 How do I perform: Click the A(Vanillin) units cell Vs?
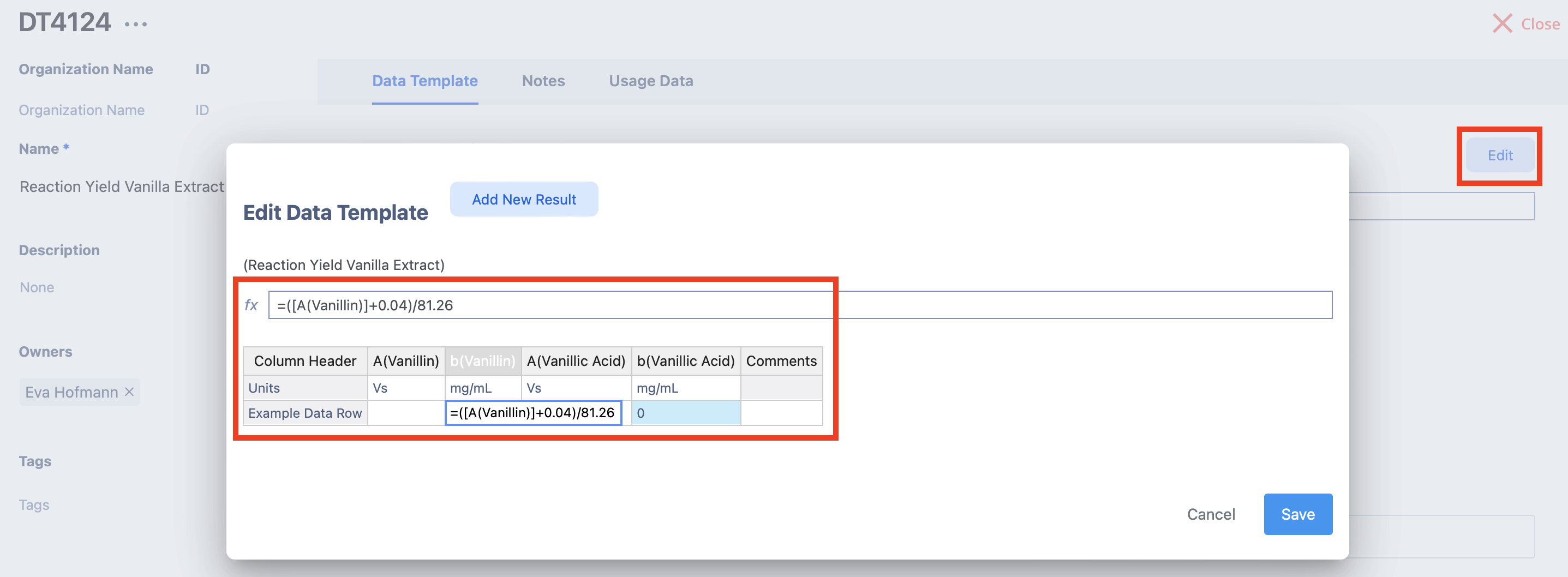pos(405,388)
